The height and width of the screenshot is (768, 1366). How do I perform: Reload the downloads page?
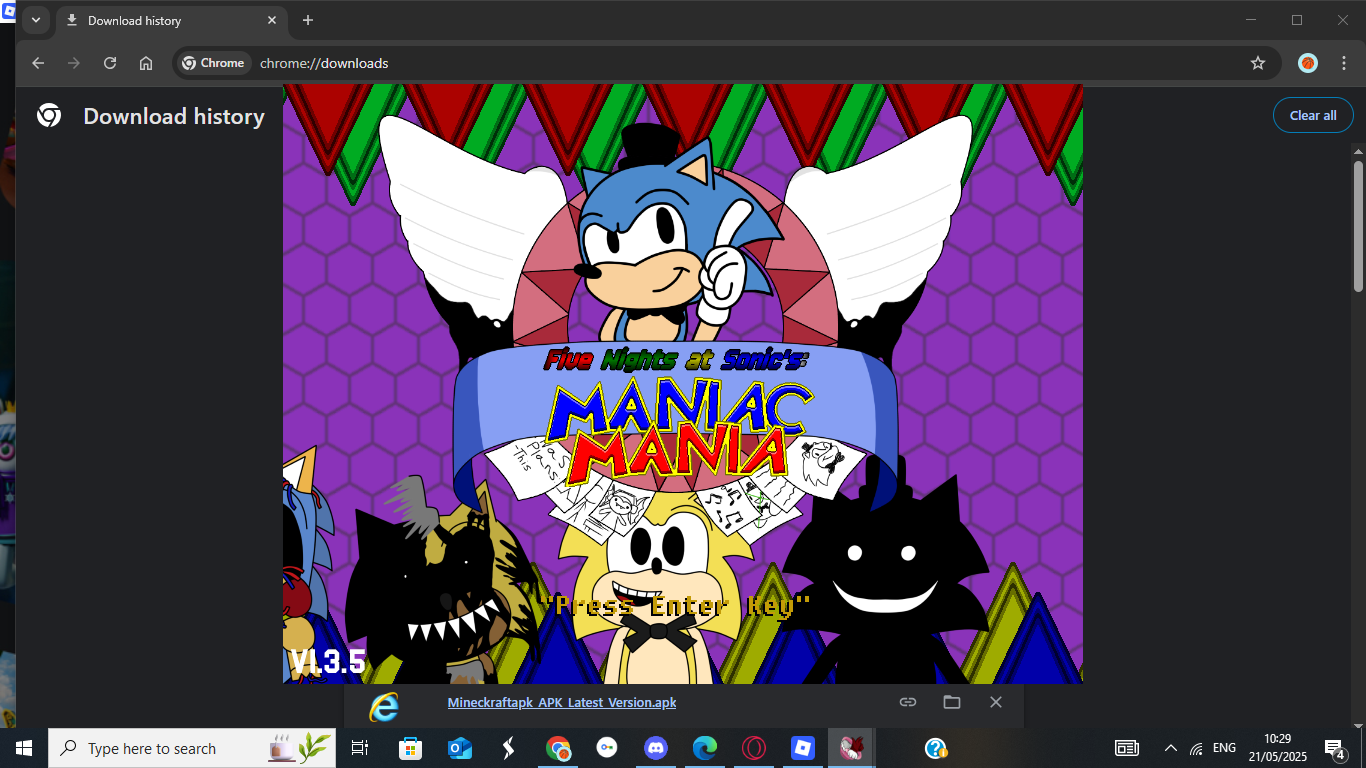pyautogui.click(x=110, y=63)
